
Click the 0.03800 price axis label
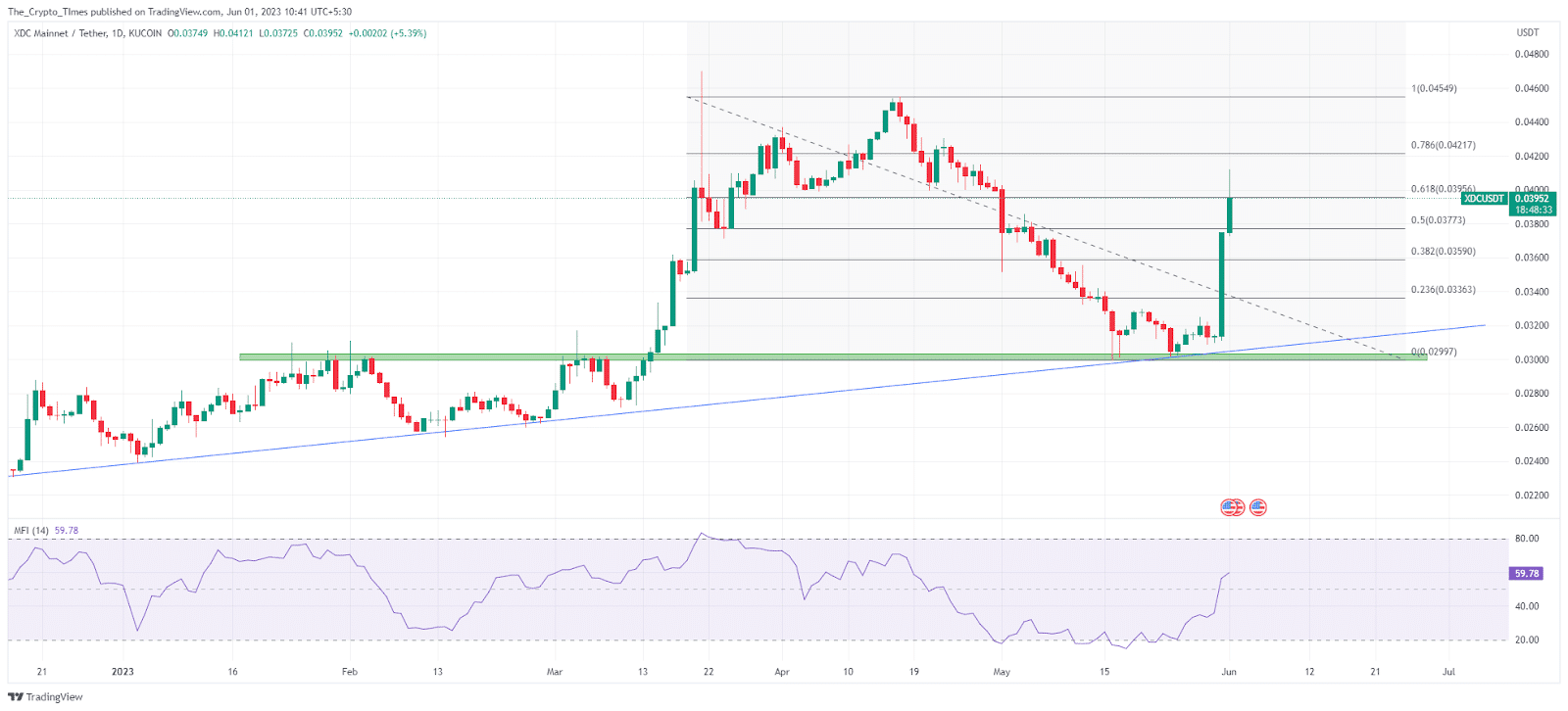click(1532, 224)
